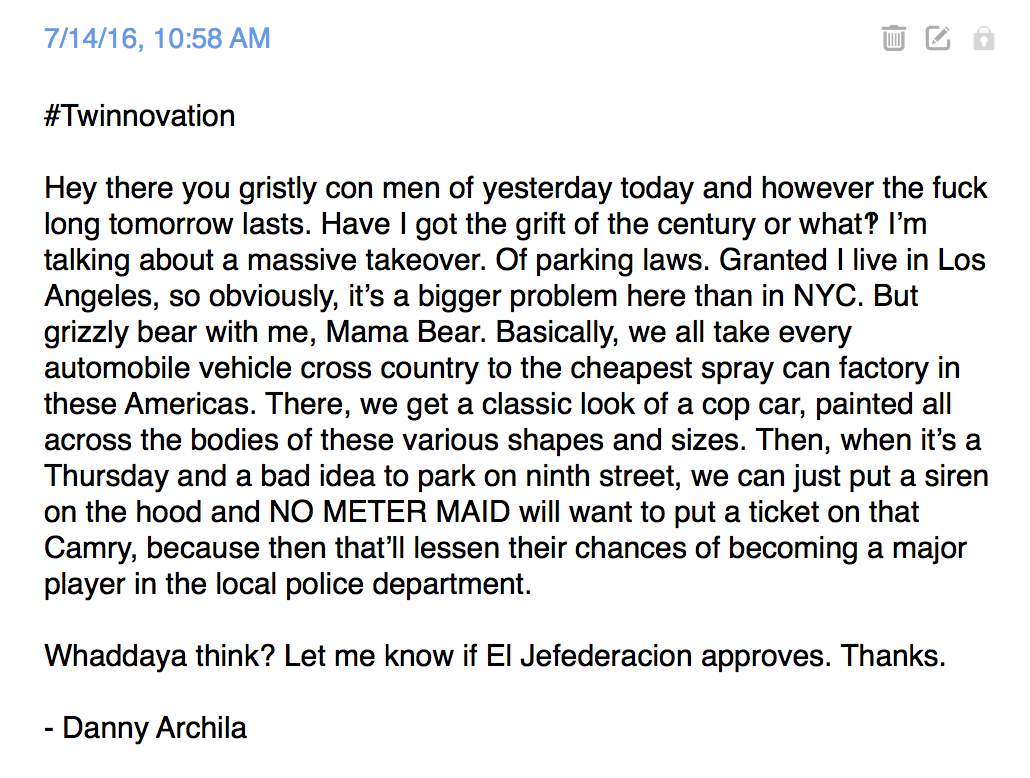This screenshot has width=1030, height=778.
Task: Place cursor at Hey there opening words
Action: [110, 189]
